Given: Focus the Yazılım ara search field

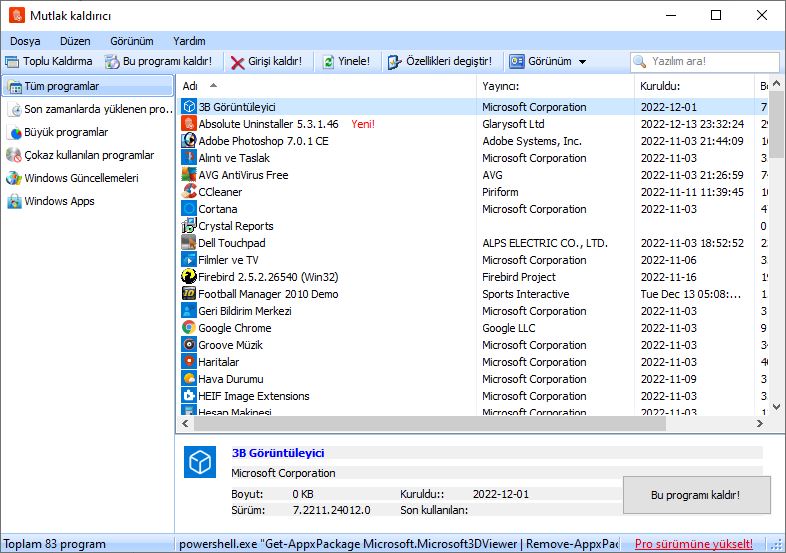Looking at the screenshot, I should tap(704, 61).
